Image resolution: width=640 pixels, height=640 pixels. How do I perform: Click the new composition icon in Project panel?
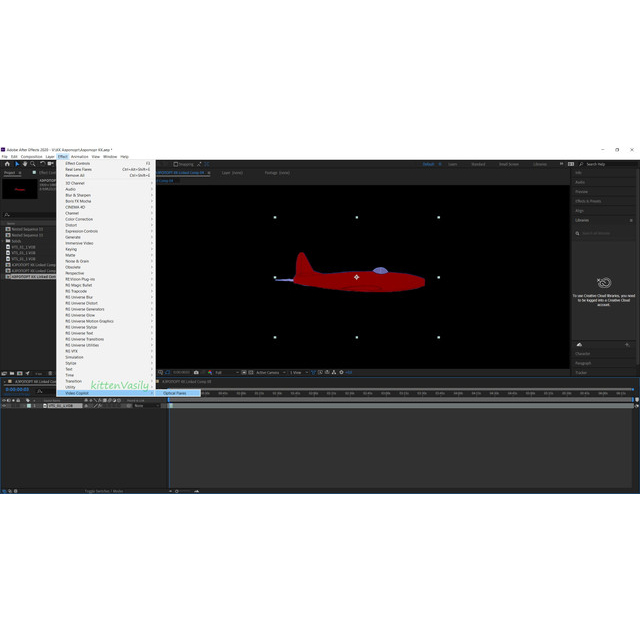[x=20, y=373]
